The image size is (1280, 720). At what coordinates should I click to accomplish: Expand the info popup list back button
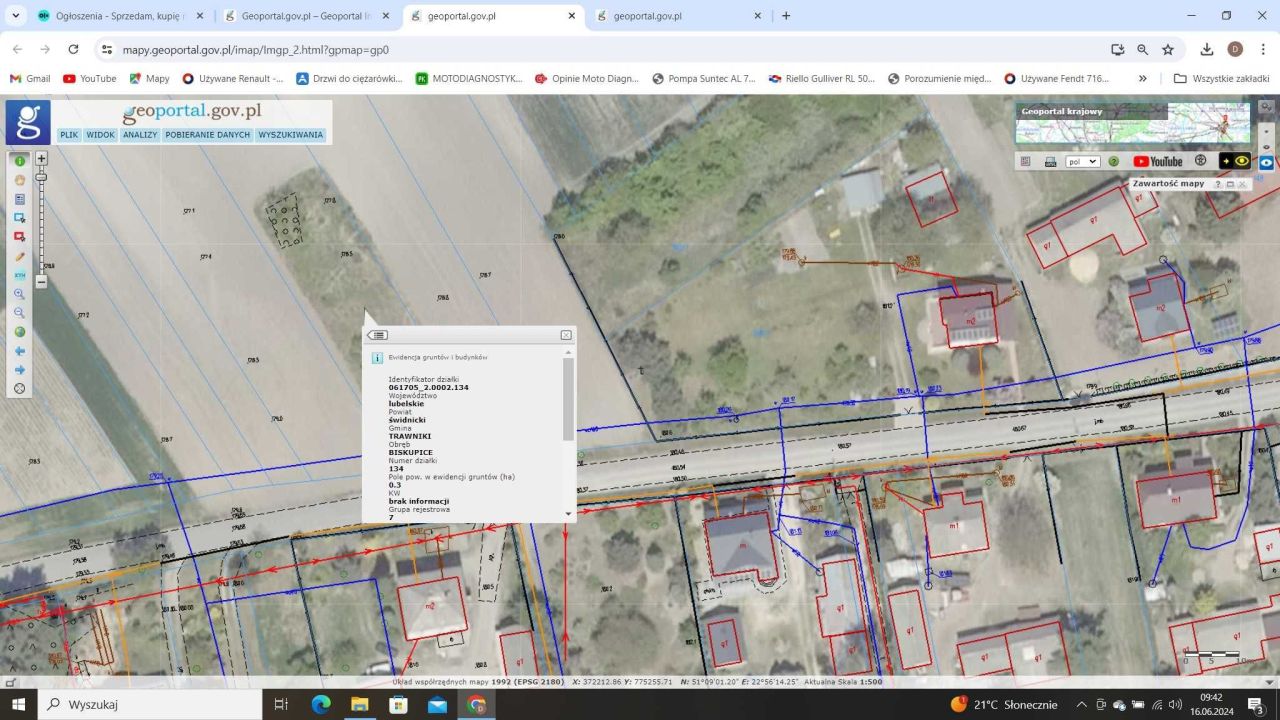[378, 335]
